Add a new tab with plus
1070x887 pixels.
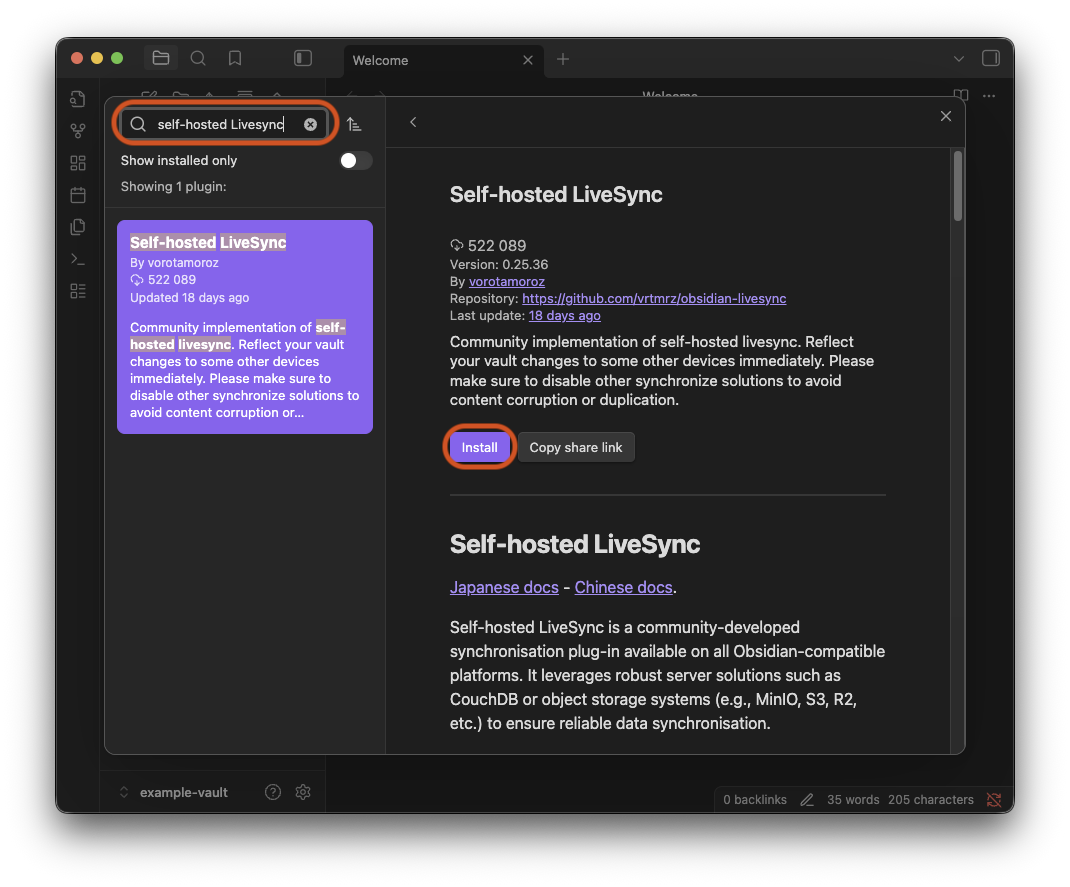(x=562, y=59)
